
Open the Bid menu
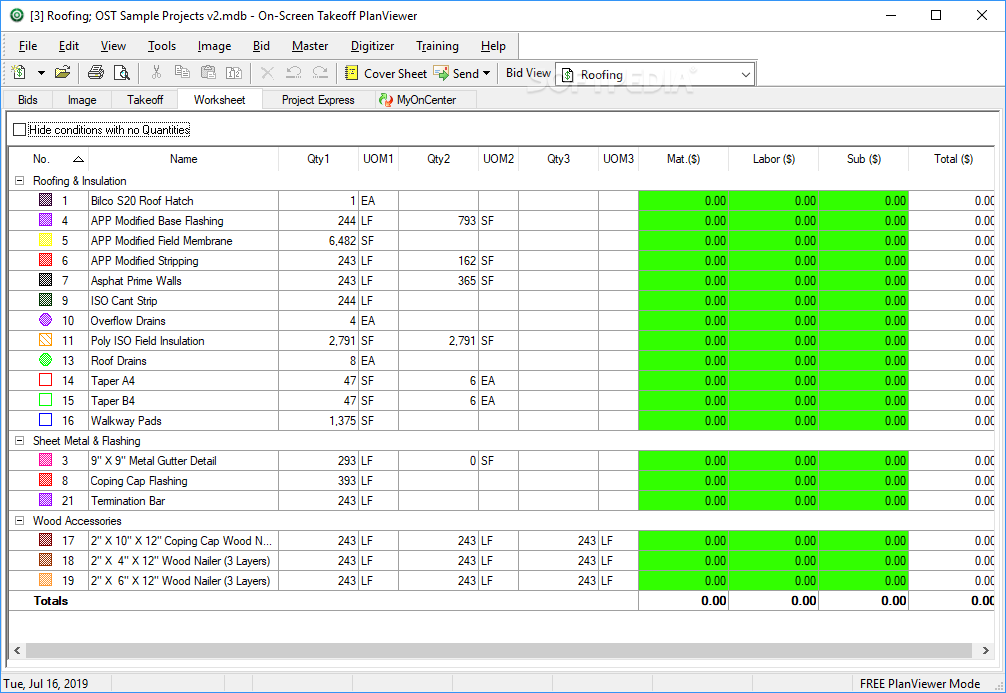(x=261, y=46)
